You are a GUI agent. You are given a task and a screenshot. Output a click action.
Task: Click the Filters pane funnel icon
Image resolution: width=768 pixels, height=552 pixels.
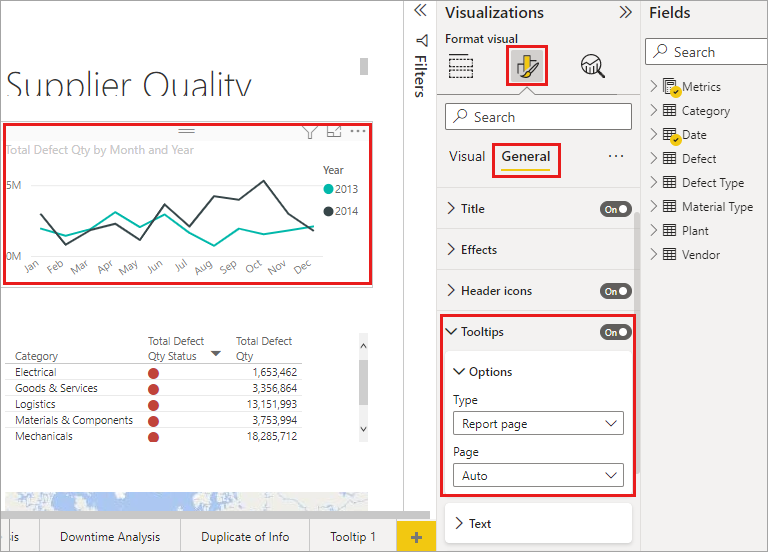422,40
